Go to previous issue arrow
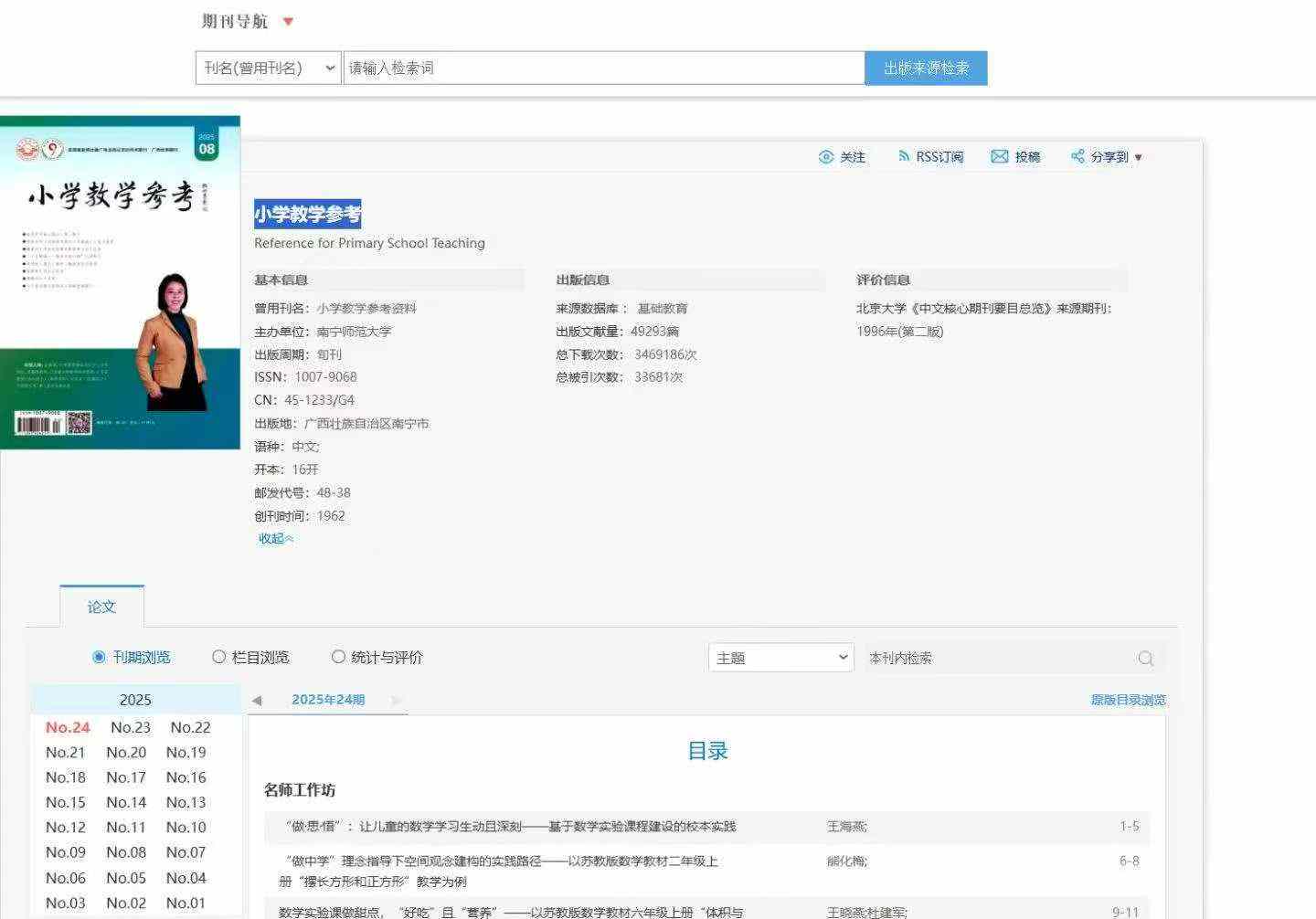 click(257, 701)
